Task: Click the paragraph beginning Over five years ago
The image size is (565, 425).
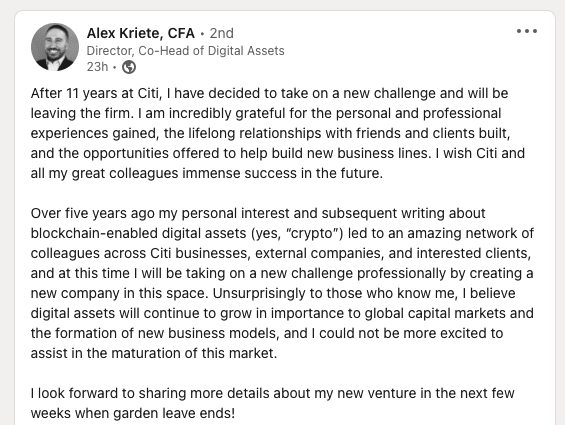Action: [x=282, y=283]
